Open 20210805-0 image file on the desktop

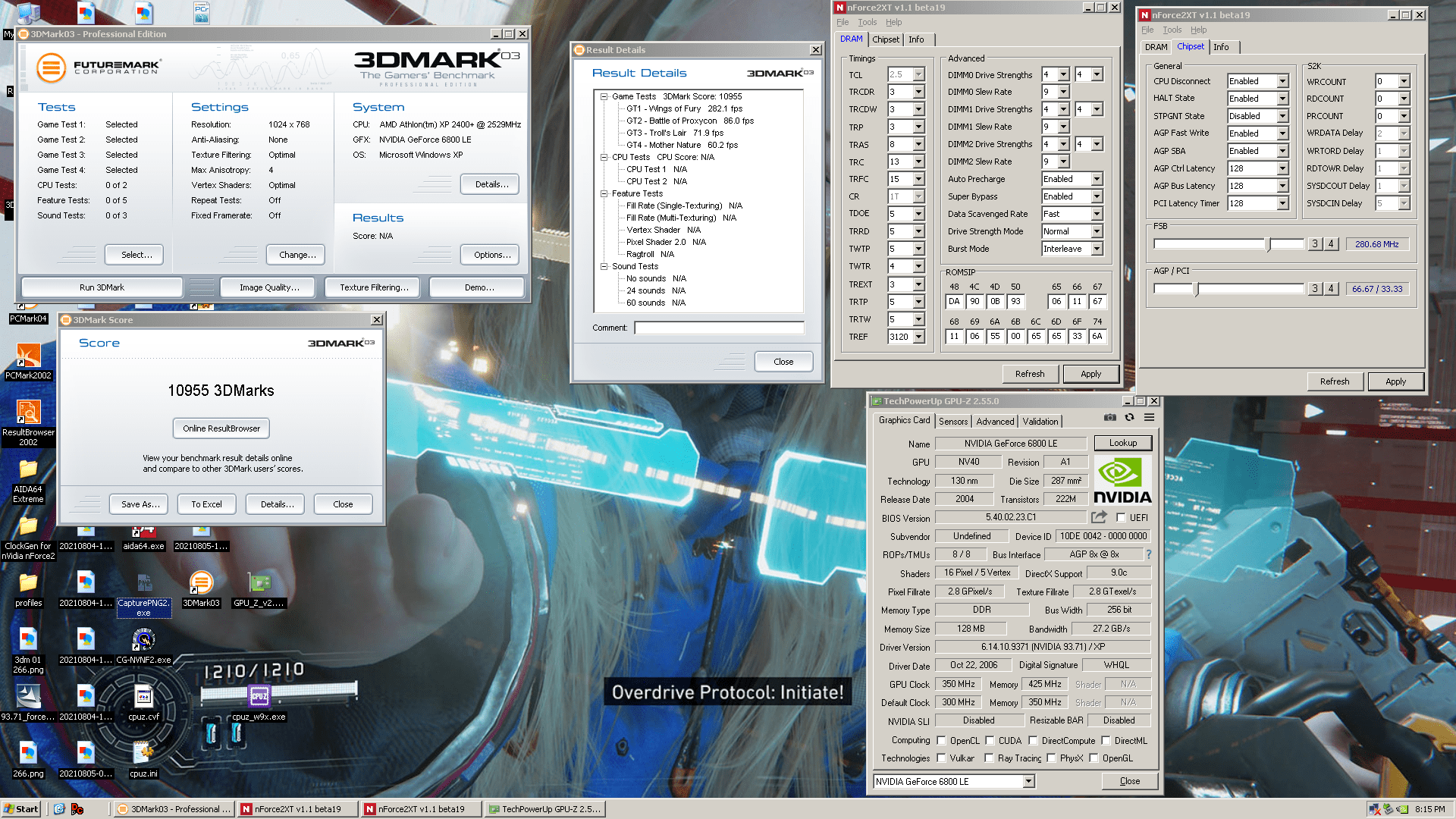tap(86, 761)
